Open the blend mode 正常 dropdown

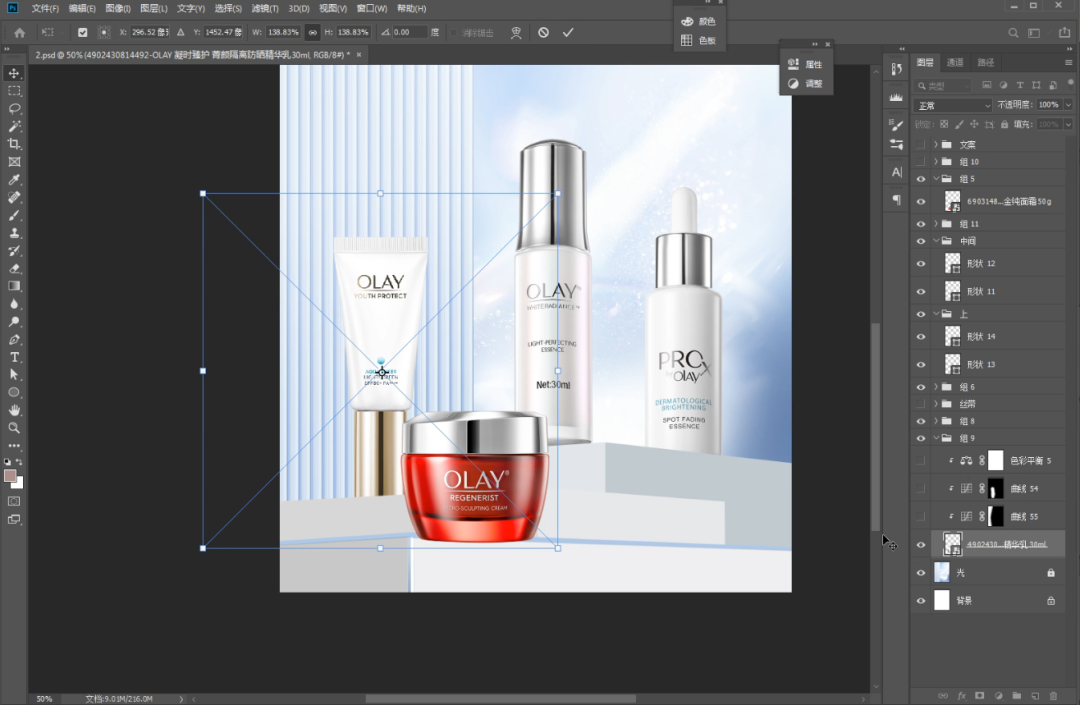pos(953,105)
